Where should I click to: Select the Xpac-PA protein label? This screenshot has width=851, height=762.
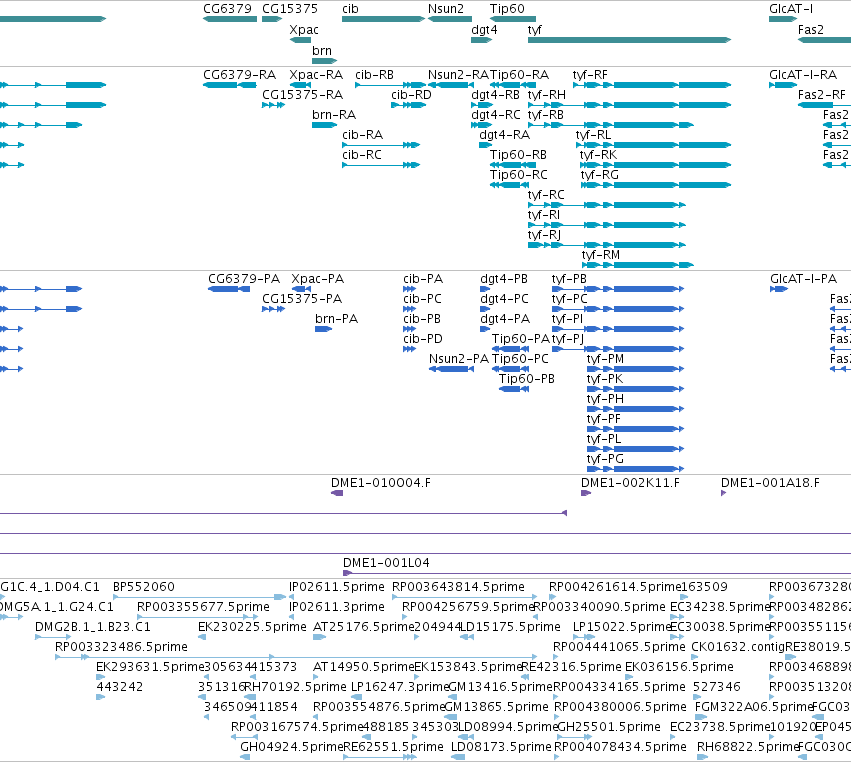[317, 279]
